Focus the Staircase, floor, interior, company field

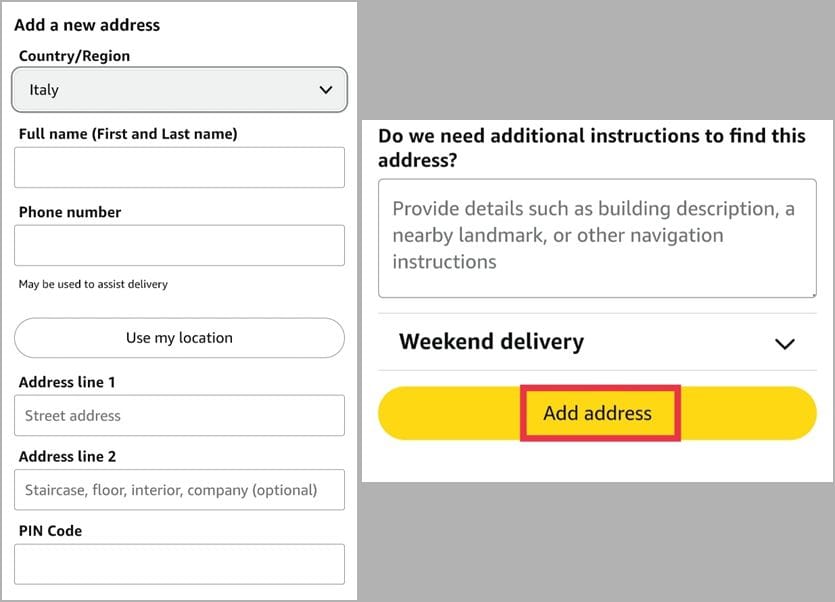179,490
